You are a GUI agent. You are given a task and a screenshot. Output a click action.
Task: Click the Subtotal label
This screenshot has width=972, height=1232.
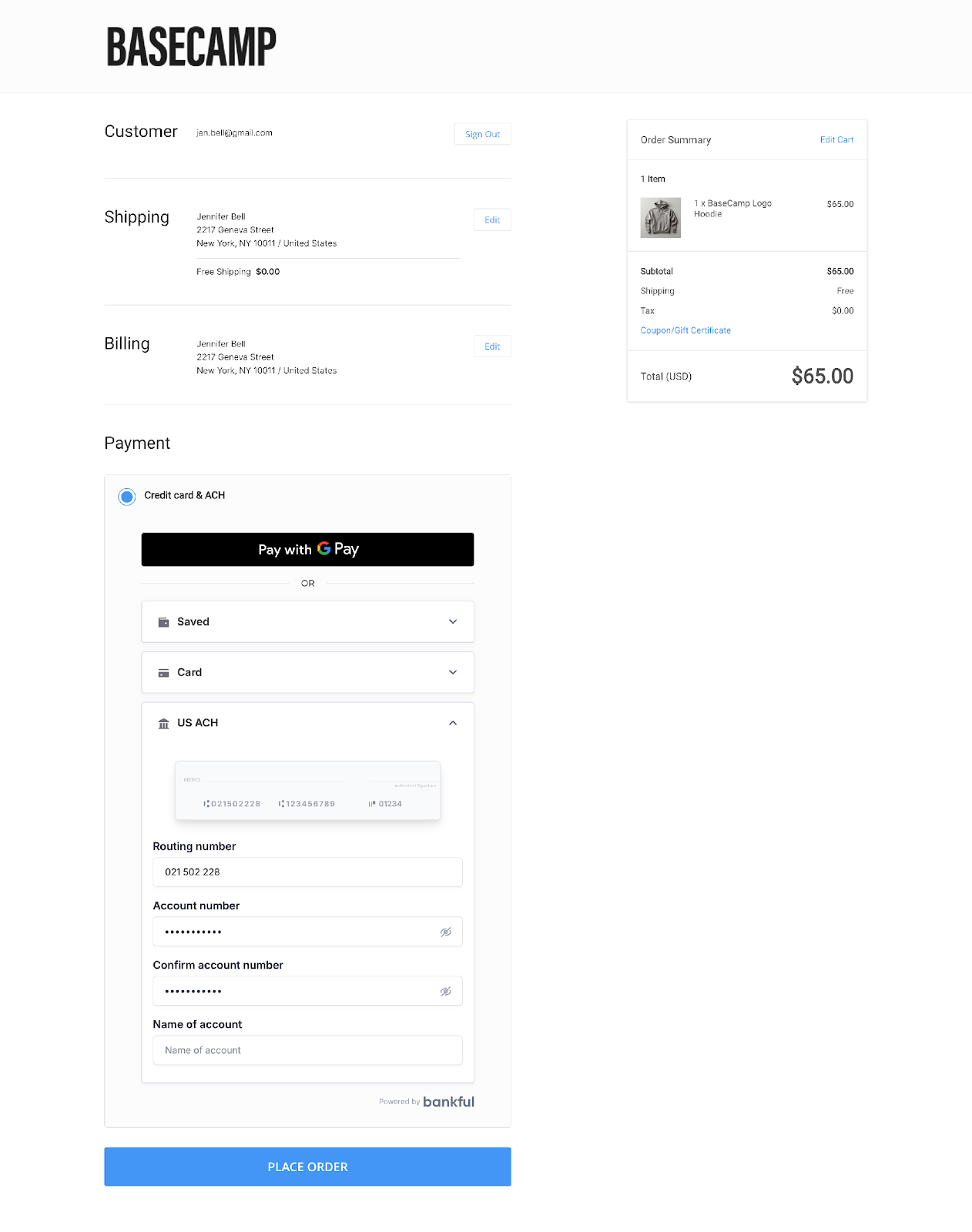pyautogui.click(x=656, y=272)
